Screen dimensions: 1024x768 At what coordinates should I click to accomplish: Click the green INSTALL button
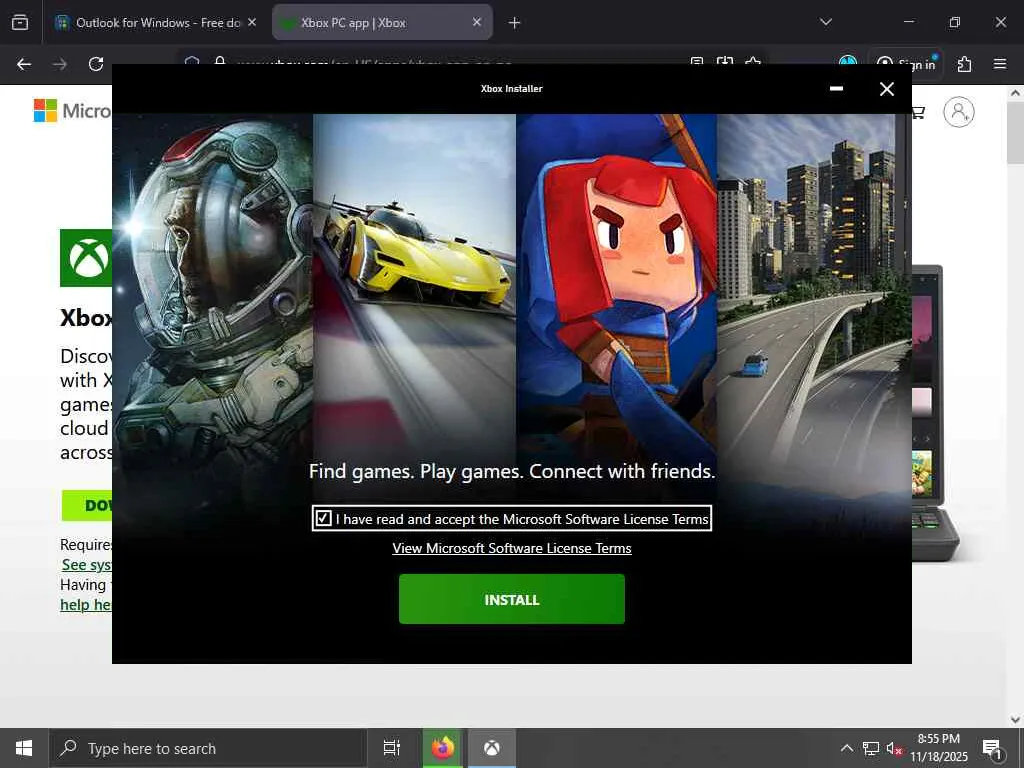(x=511, y=600)
